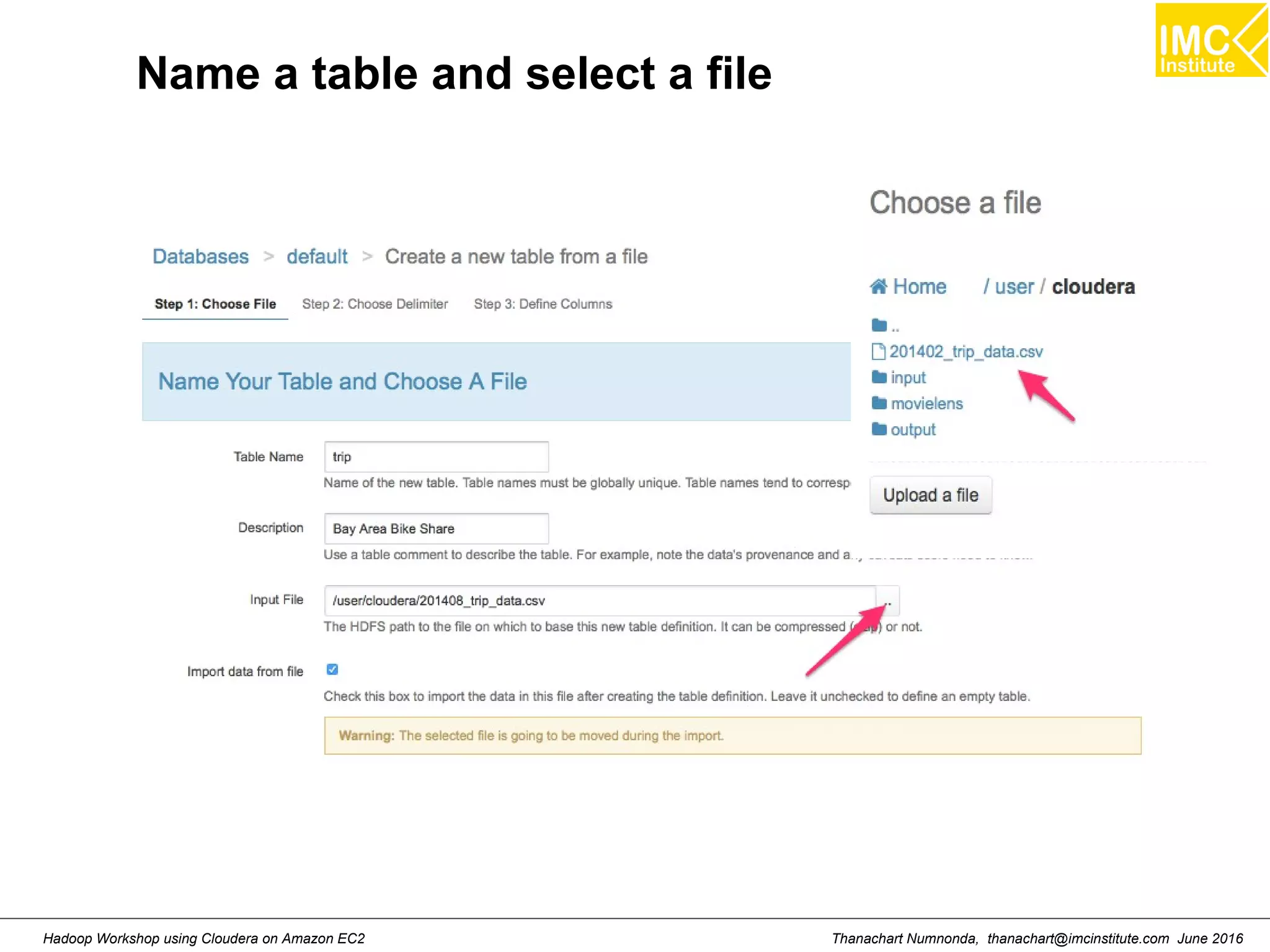Click the Databases breadcrumb link
The height and width of the screenshot is (952, 1270).
pyautogui.click(x=200, y=257)
